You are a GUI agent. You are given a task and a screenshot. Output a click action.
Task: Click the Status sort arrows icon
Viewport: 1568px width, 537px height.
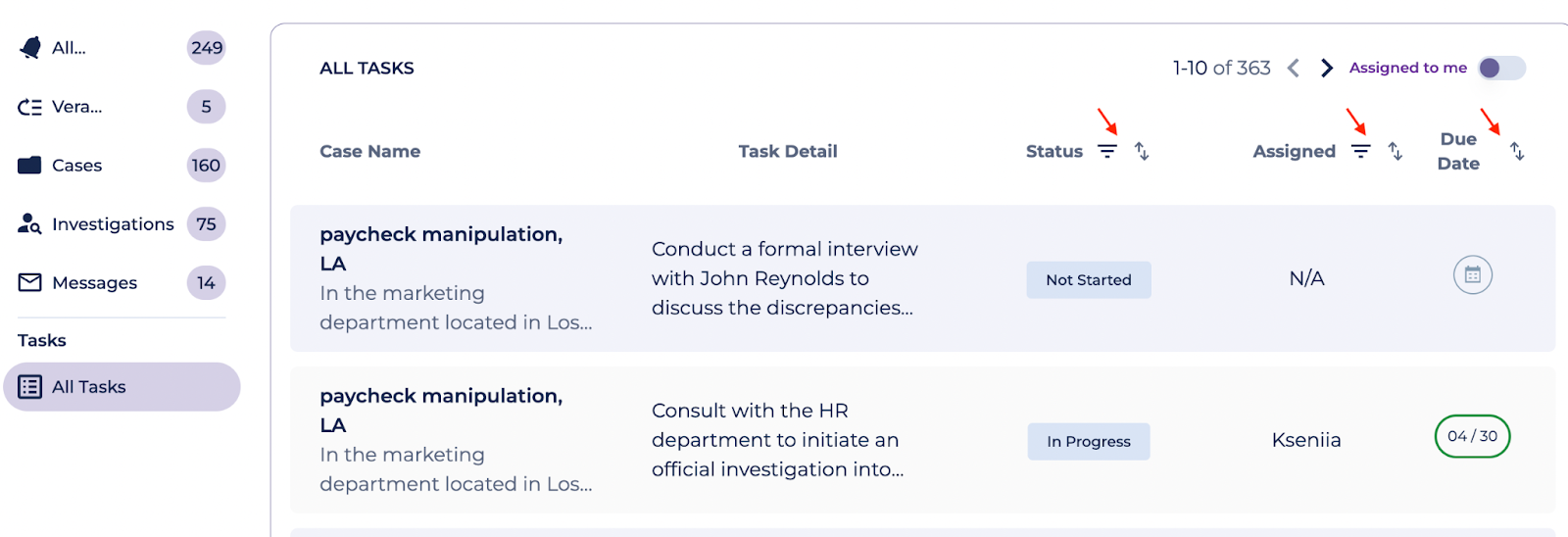click(x=1142, y=151)
